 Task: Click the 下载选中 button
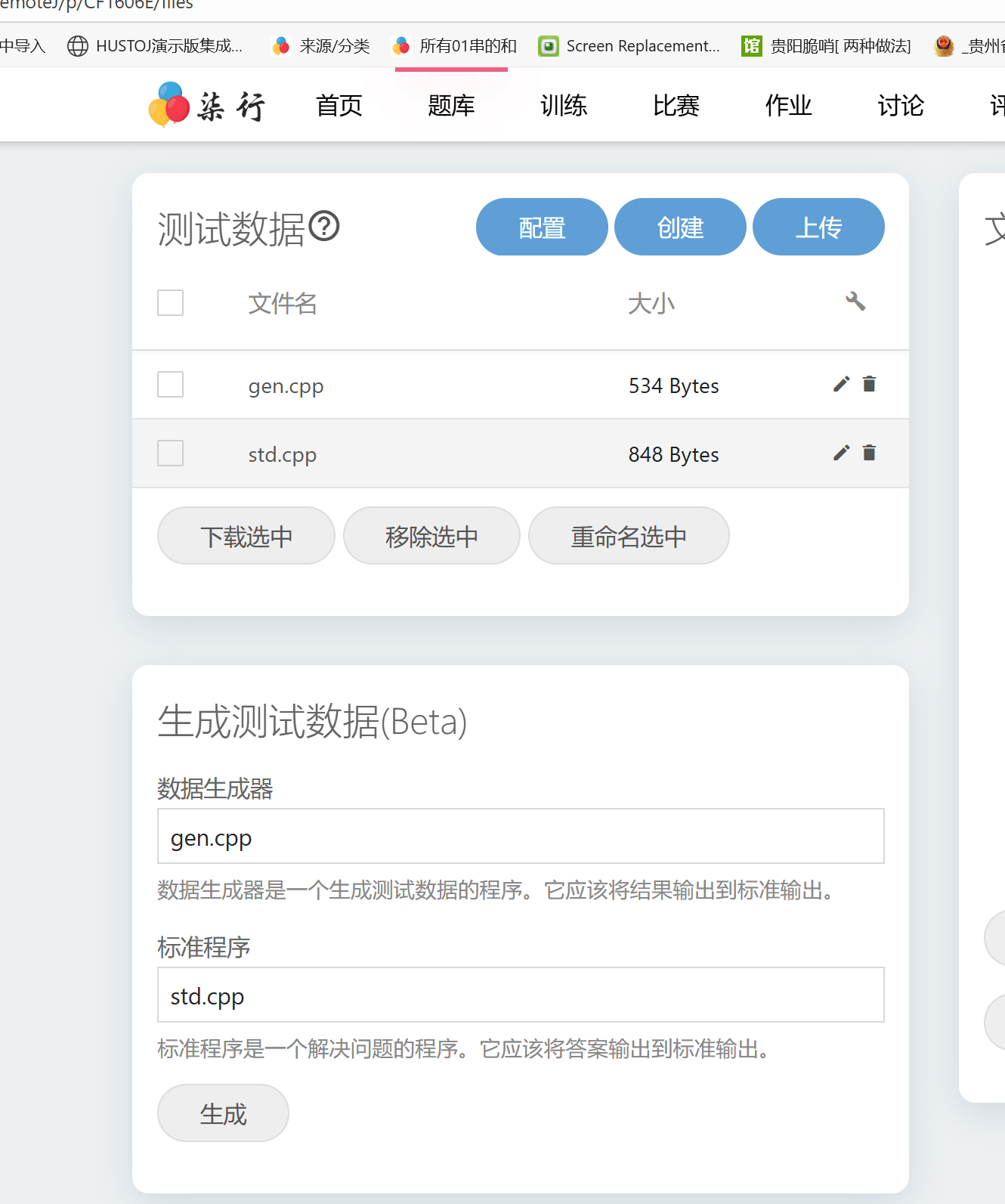246,536
